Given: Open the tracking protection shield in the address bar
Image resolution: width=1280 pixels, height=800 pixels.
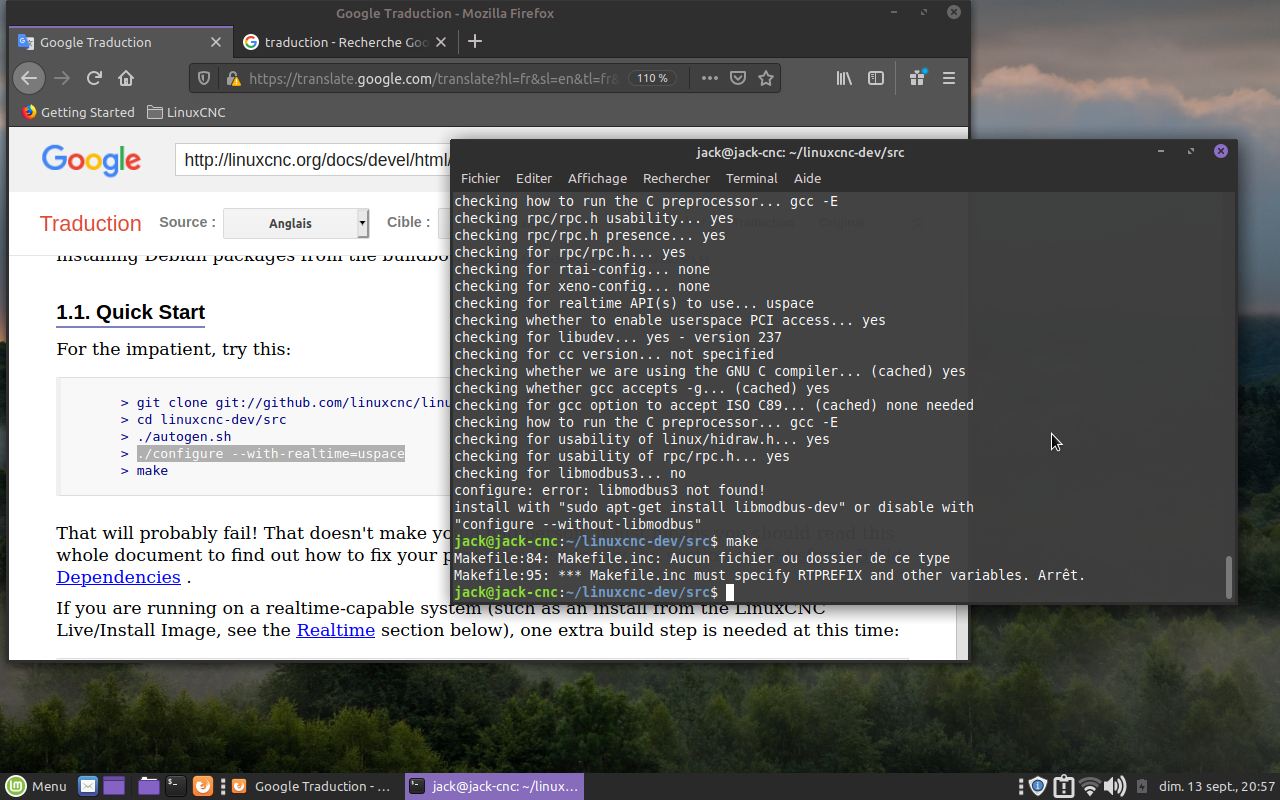Looking at the screenshot, I should pos(204,78).
